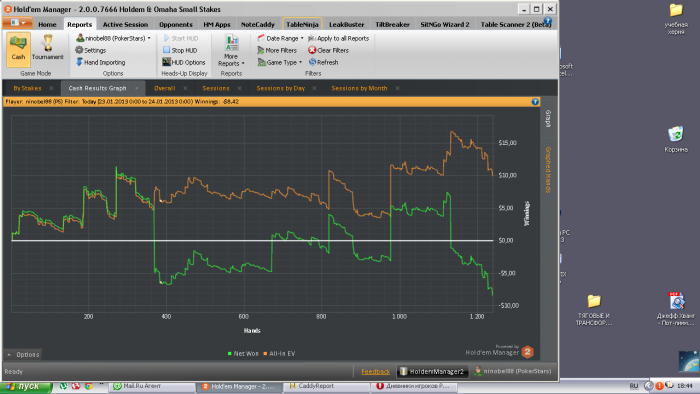This screenshot has height=394, width=700.
Task: Close the Sessions by Month tab
Action: 397,88
